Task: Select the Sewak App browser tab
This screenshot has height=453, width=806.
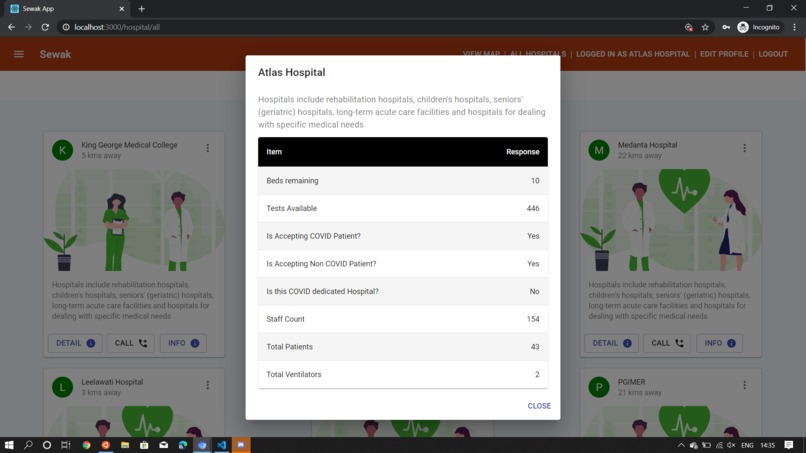Action: pos(67,9)
